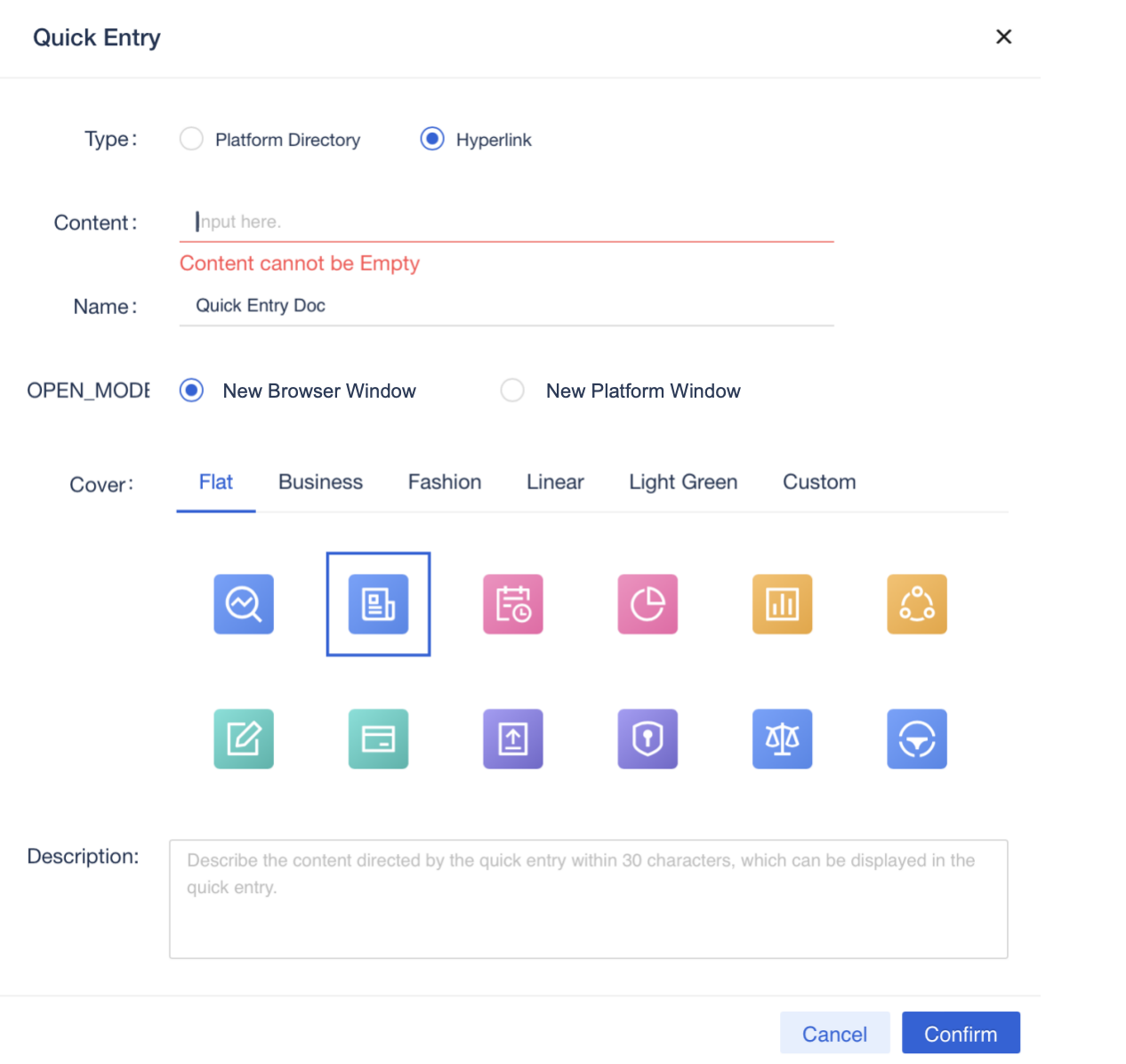The width and height of the screenshot is (1126, 1064).
Task: Open the Fashion cover tab
Action: pyautogui.click(x=445, y=482)
